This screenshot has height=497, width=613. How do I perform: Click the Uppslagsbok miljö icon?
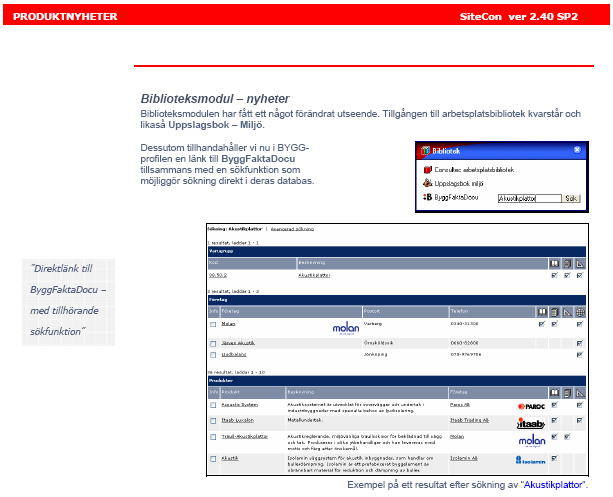(427, 183)
